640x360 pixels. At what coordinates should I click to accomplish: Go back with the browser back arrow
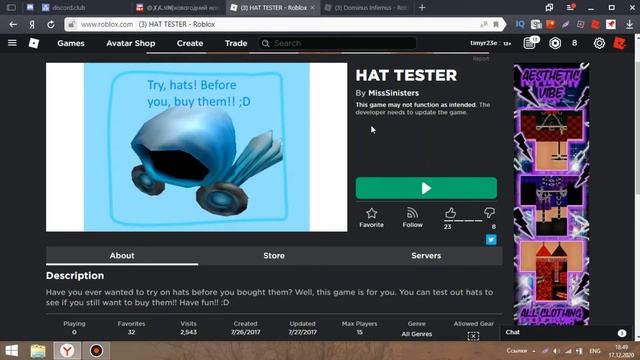pyautogui.click(x=13, y=24)
